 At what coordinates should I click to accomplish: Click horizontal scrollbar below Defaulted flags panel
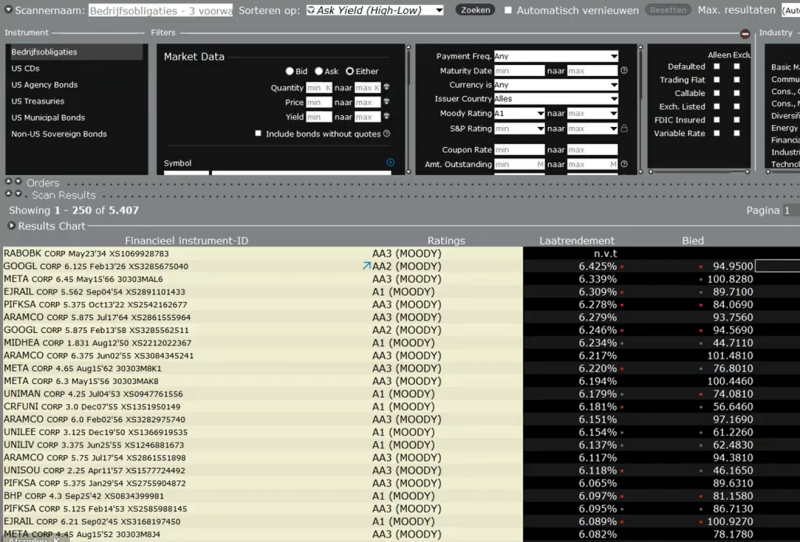(x=699, y=172)
